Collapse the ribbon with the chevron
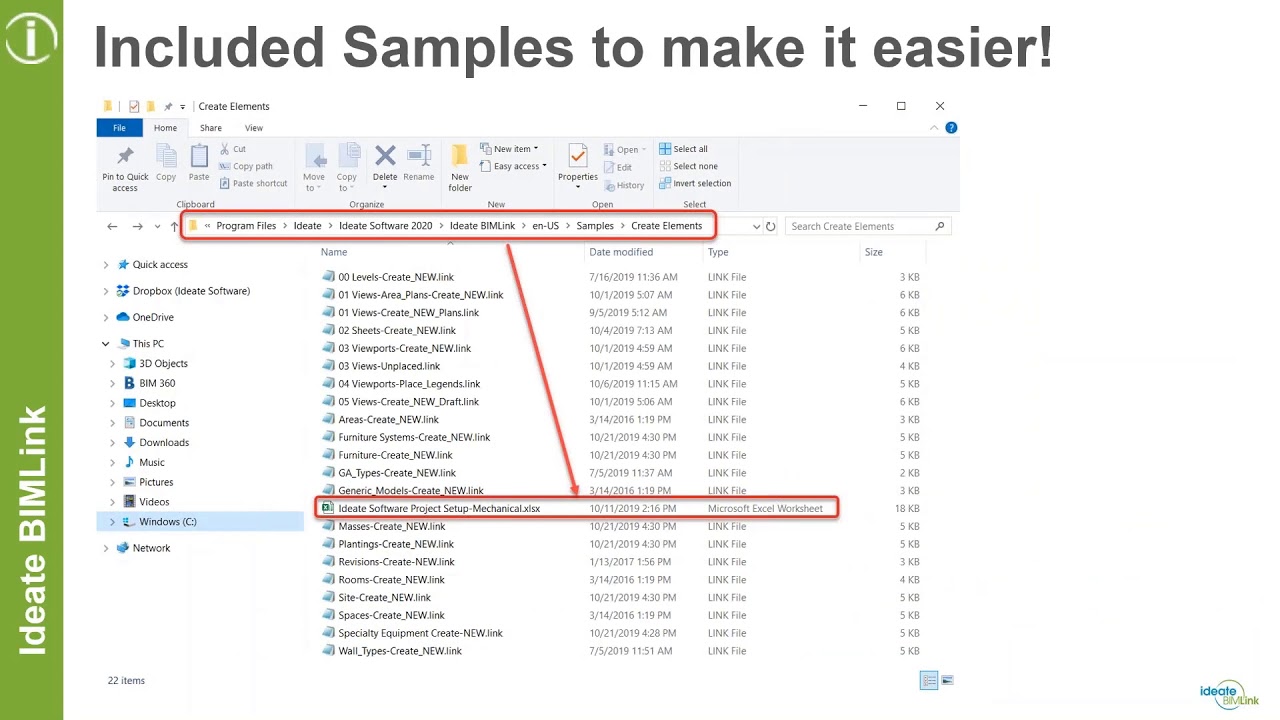Image resolution: width=1280 pixels, height=720 pixels. pyautogui.click(x=934, y=128)
